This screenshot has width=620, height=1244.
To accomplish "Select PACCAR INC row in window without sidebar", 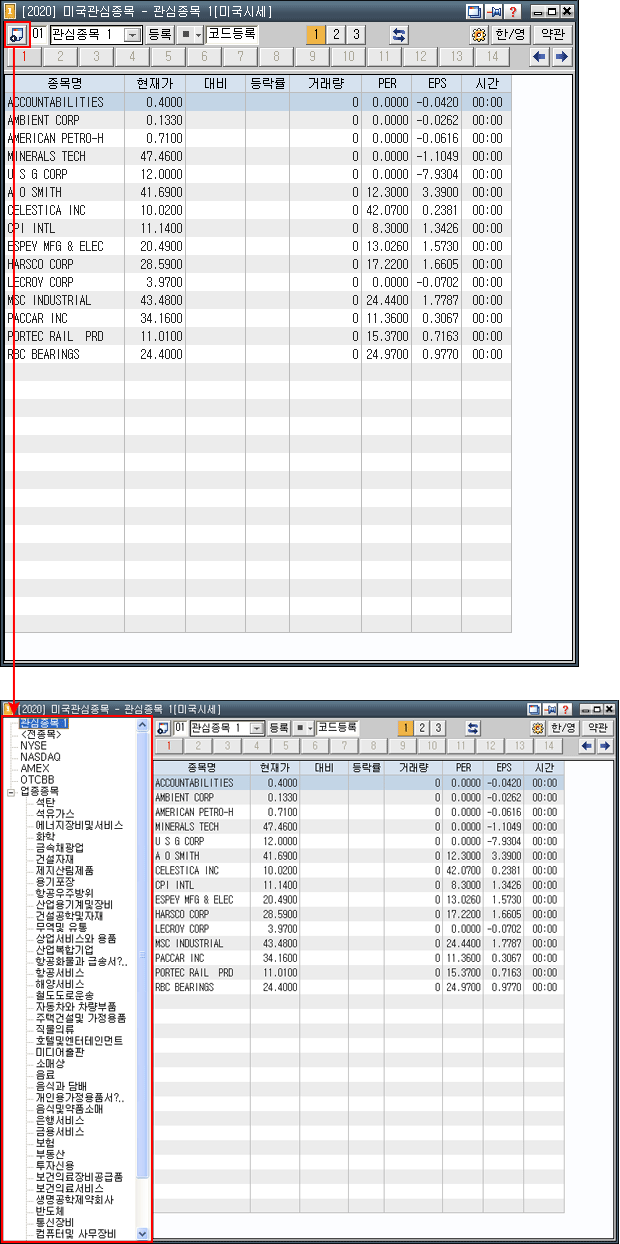I will pyautogui.click(x=259, y=318).
